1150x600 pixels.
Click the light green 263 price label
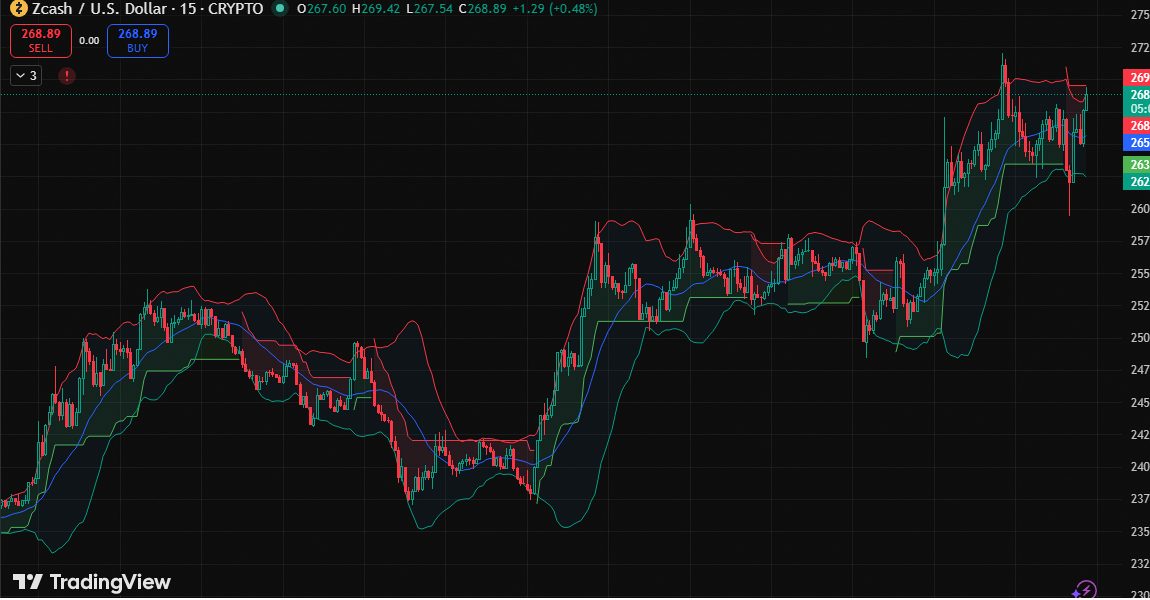[x=1137, y=164]
